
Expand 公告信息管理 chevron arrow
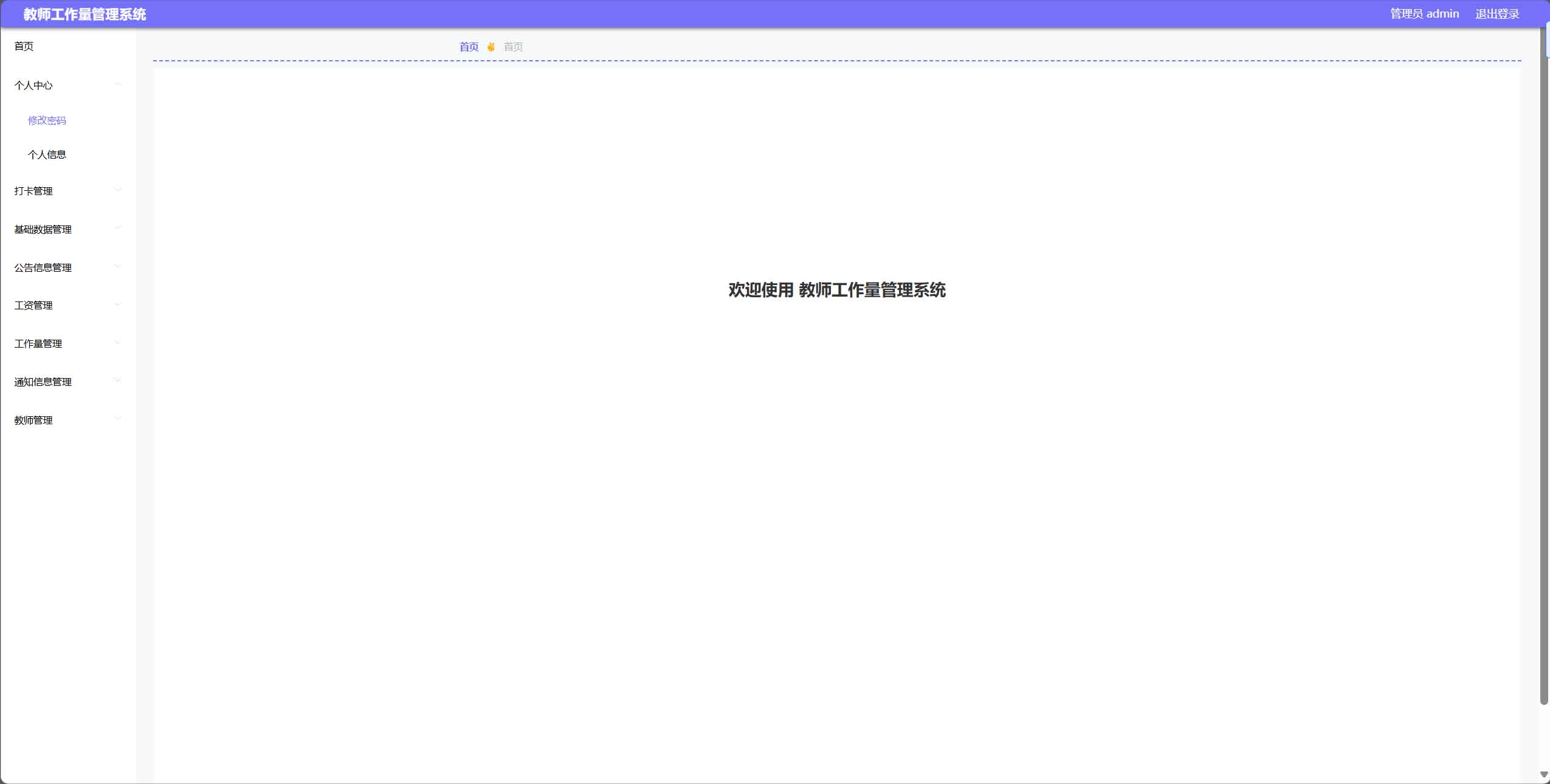(x=118, y=266)
